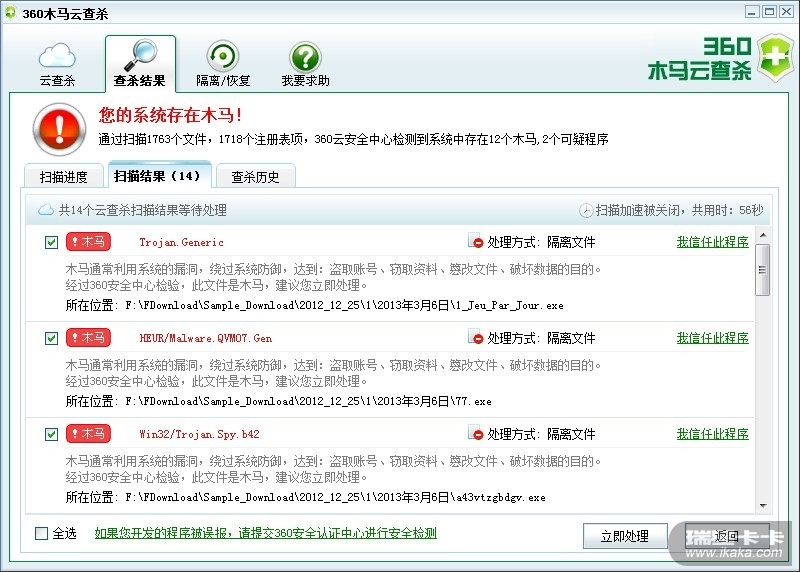The height and width of the screenshot is (572, 800).
Task: Click the results list scroll down arrow
Action: tap(763, 506)
